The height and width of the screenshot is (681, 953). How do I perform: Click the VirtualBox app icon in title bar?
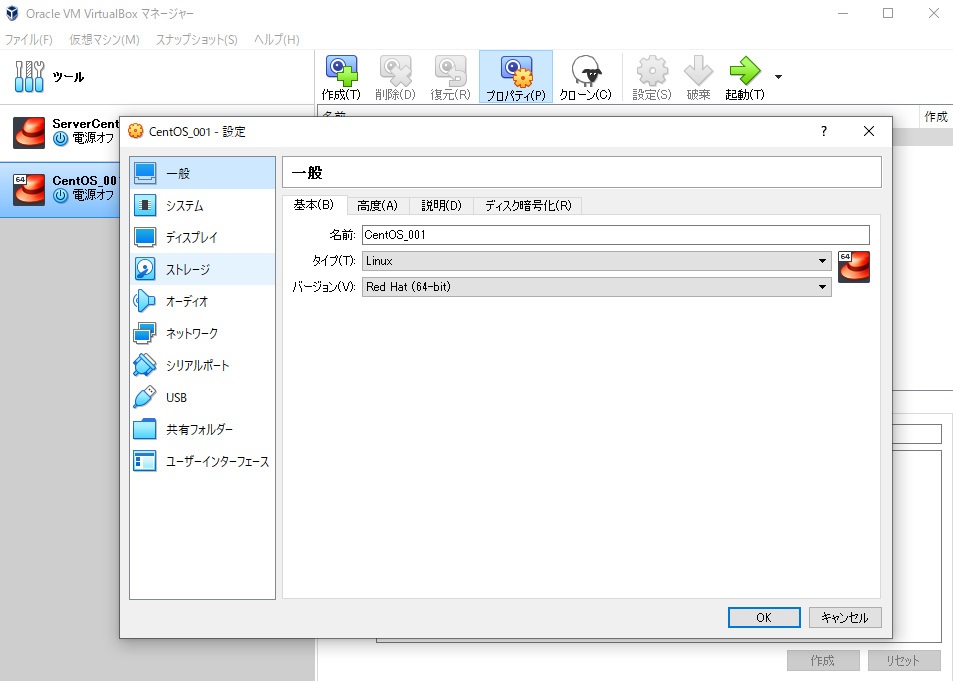click(x=12, y=13)
